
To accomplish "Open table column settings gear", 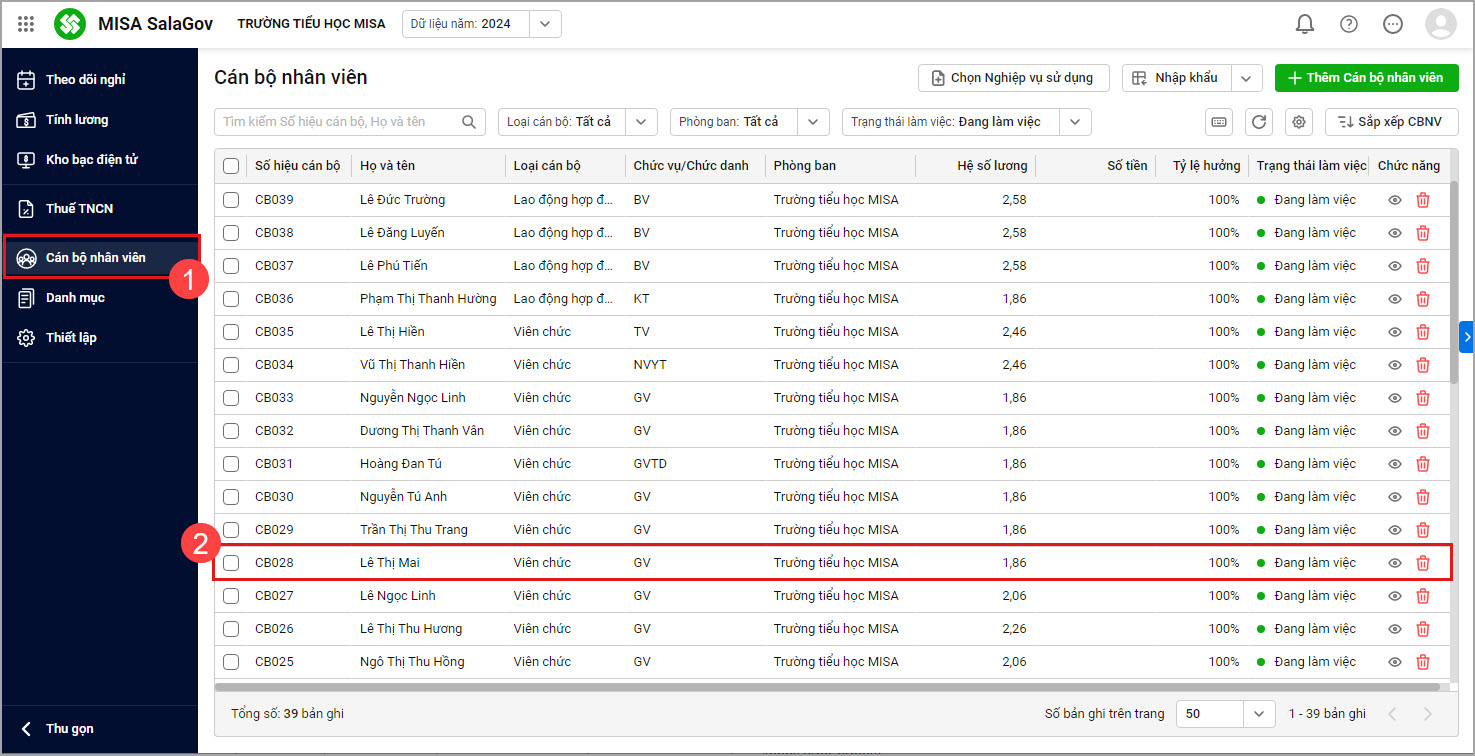I will tap(1299, 122).
